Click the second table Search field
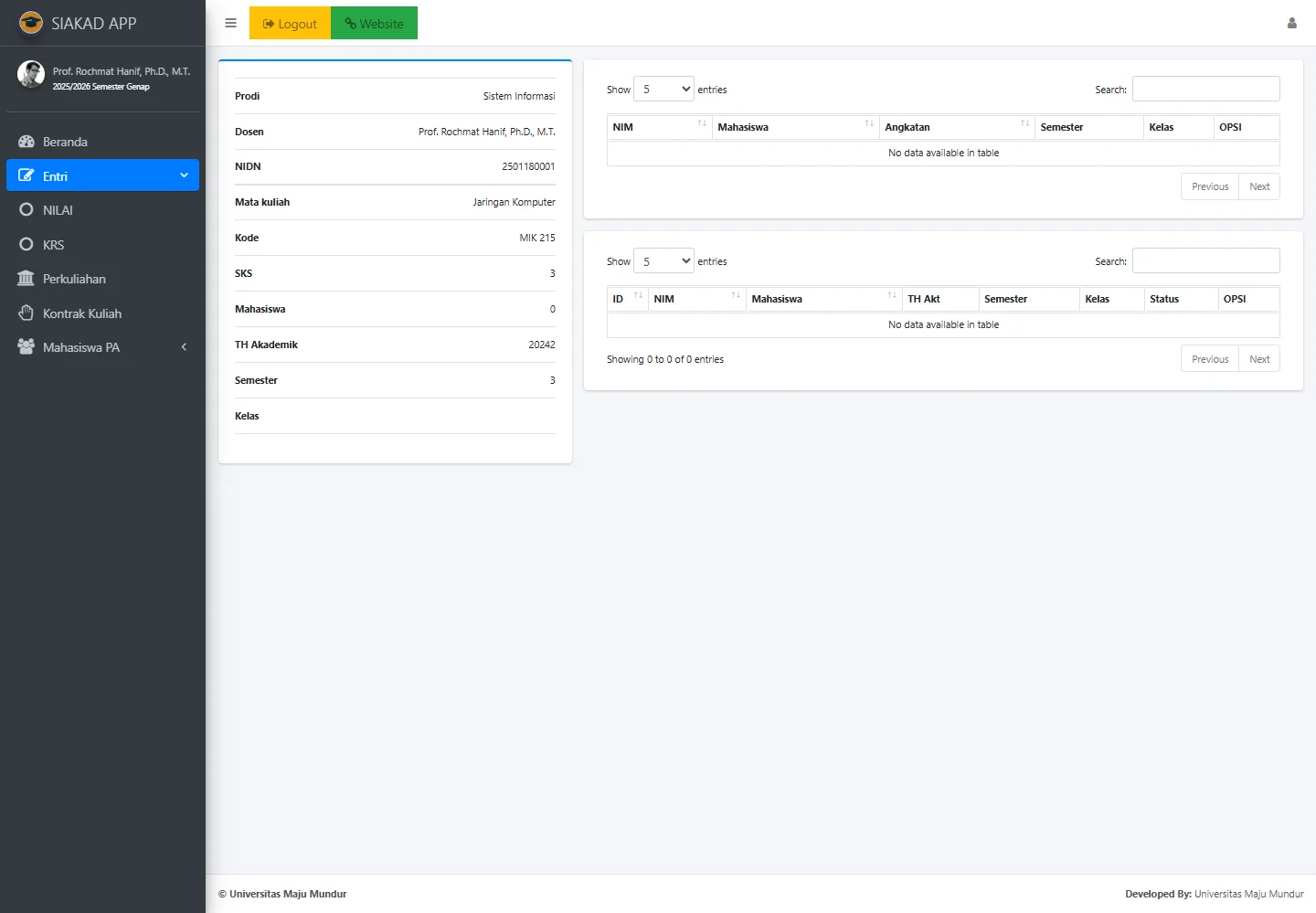The width and height of the screenshot is (1316, 913). tap(1205, 261)
